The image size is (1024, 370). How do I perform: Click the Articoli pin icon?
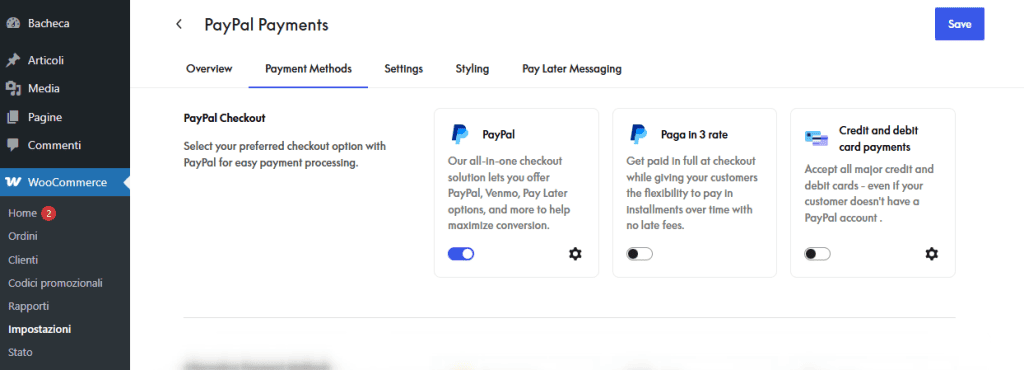pyautogui.click(x=12, y=60)
